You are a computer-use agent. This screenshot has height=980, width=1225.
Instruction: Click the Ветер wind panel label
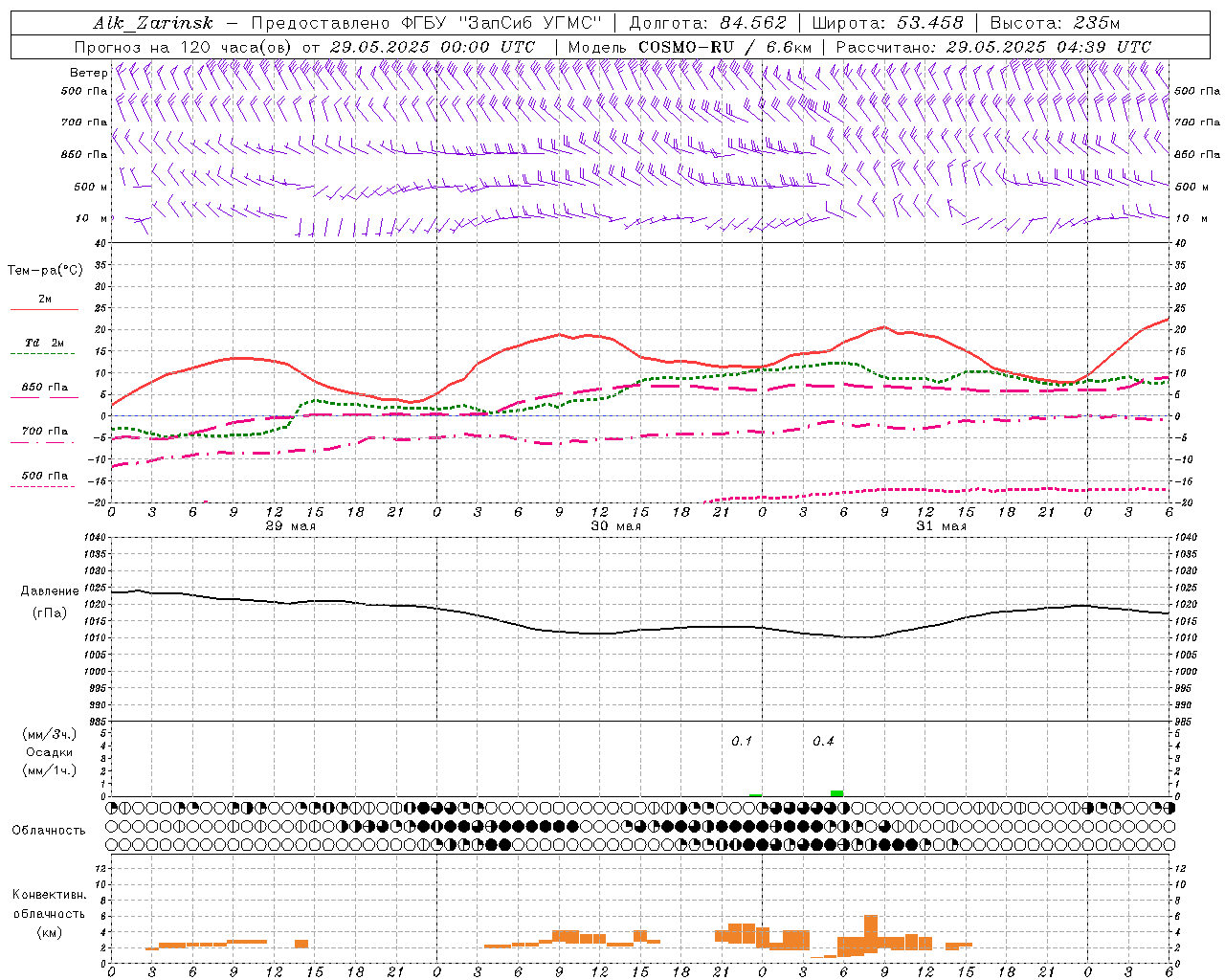pyautogui.click(x=89, y=73)
